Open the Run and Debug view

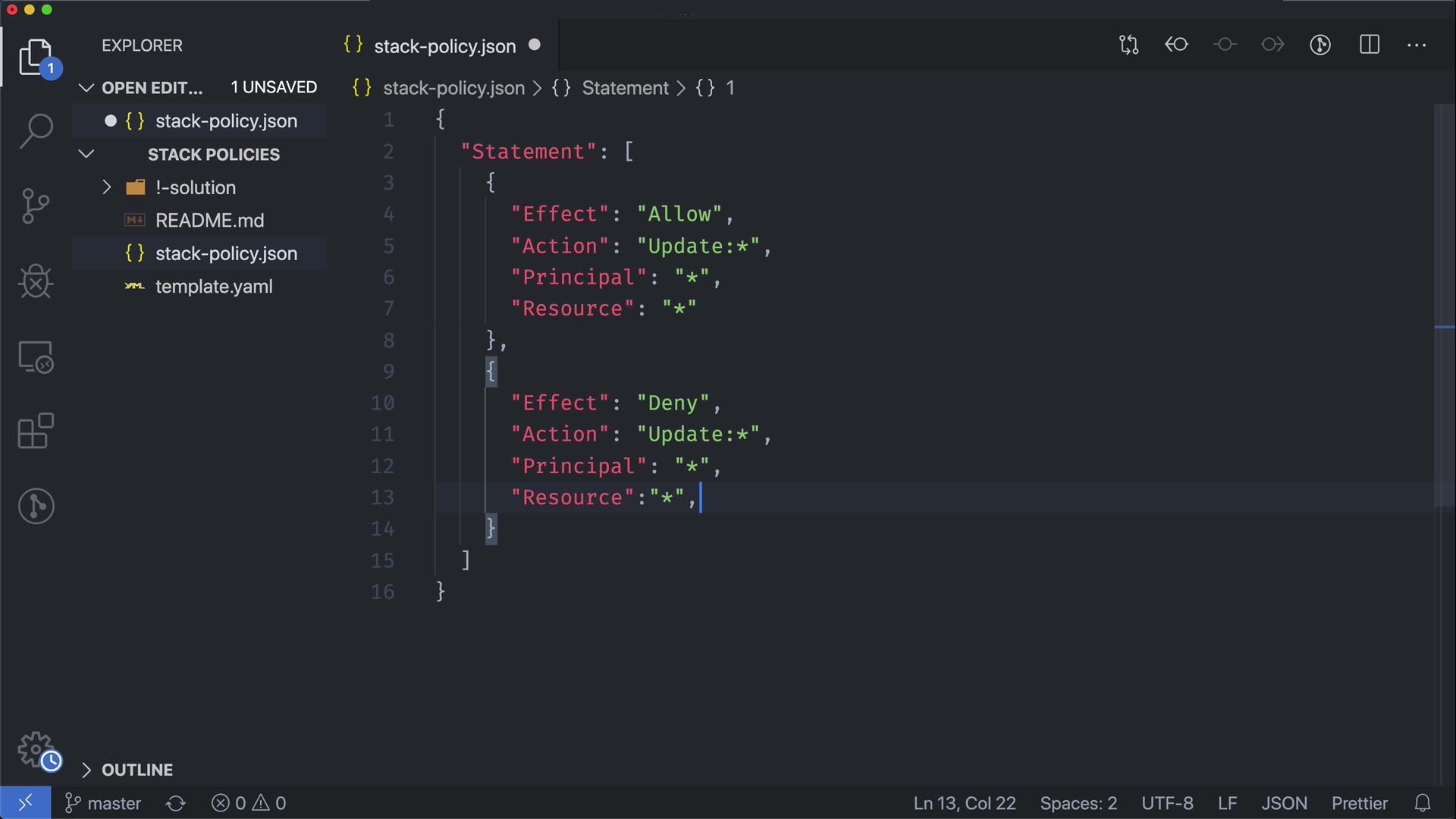tap(36, 281)
